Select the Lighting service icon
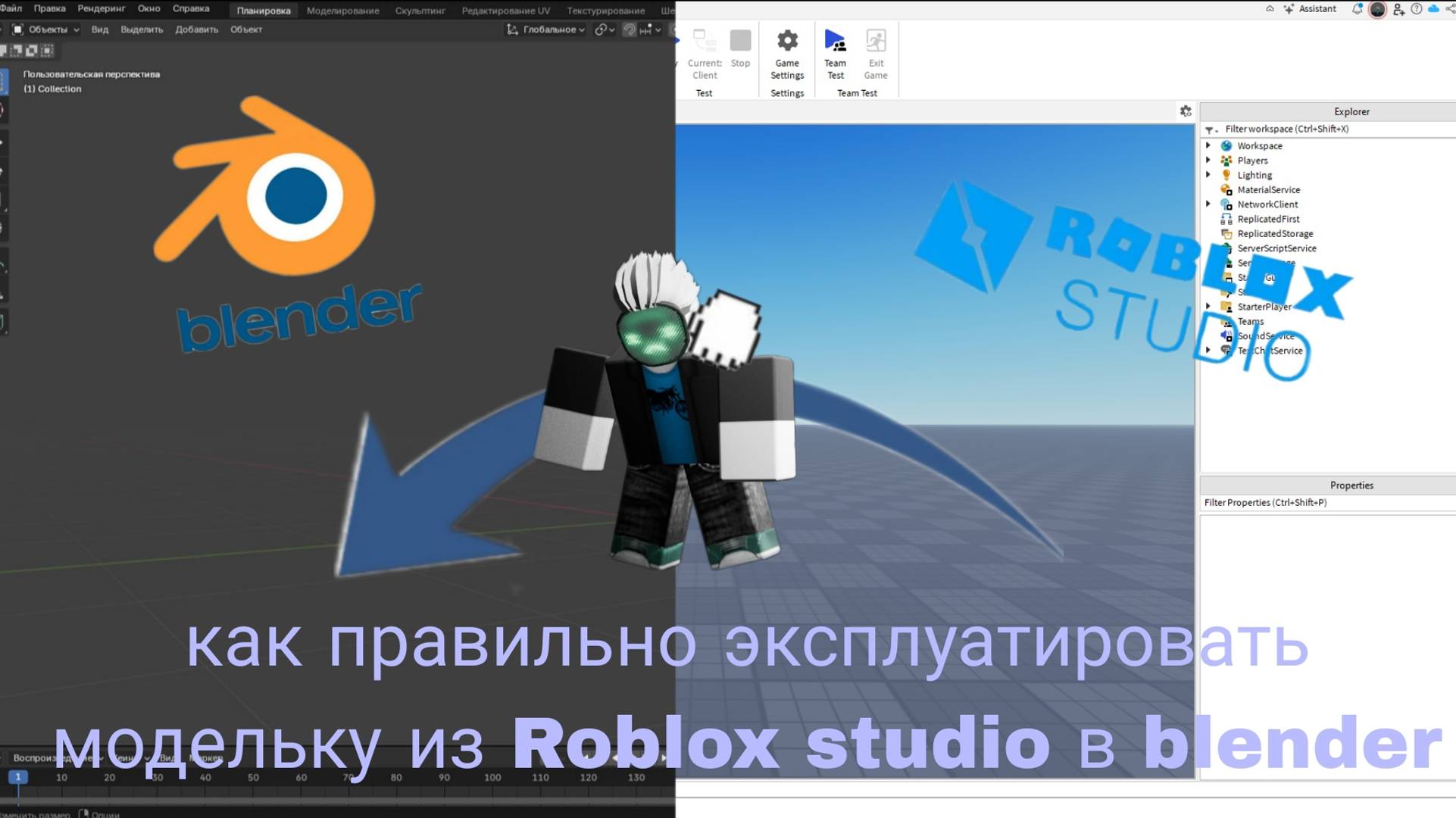Screen dimensions: 1456x818 tap(1227, 175)
